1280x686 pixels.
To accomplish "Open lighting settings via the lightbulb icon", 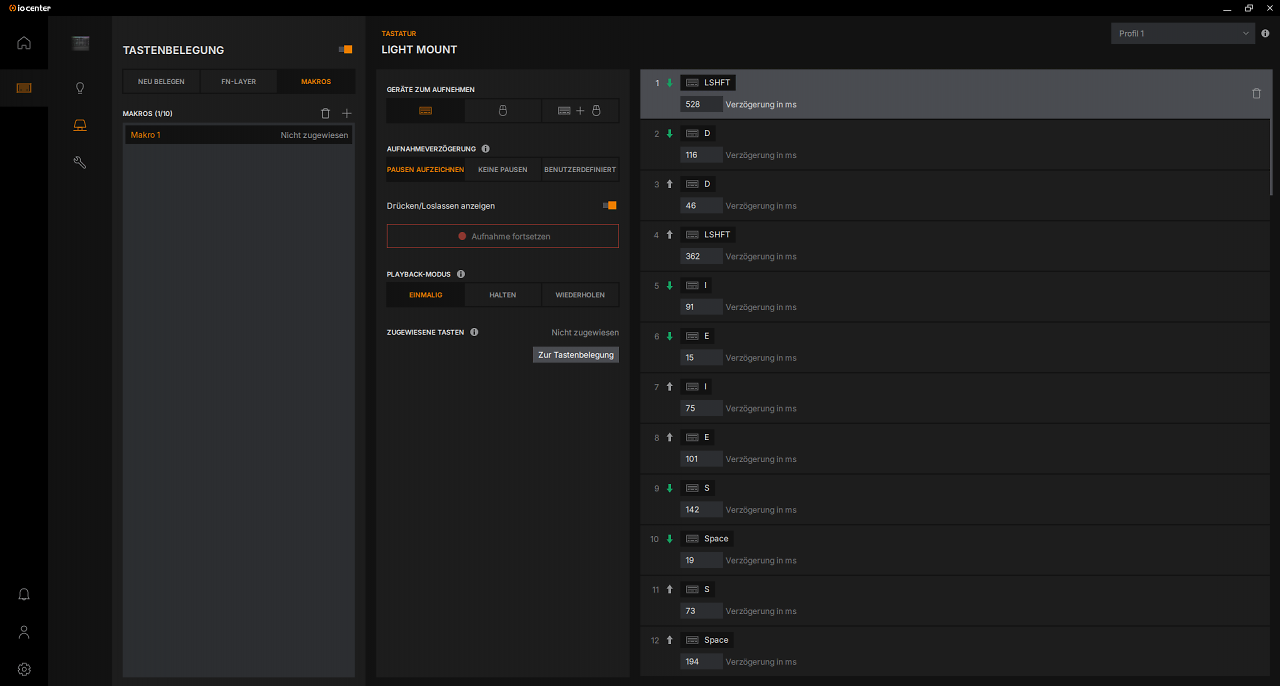I will coord(80,88).
